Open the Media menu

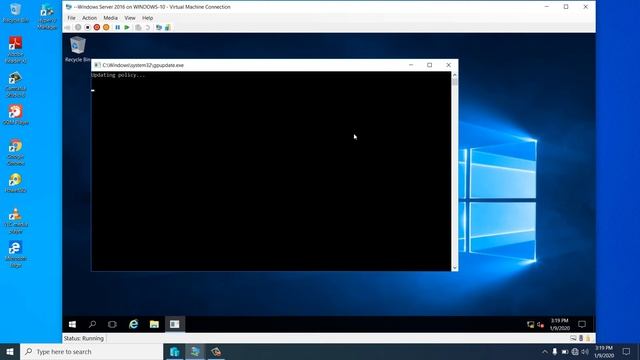(x=110, y=18)
